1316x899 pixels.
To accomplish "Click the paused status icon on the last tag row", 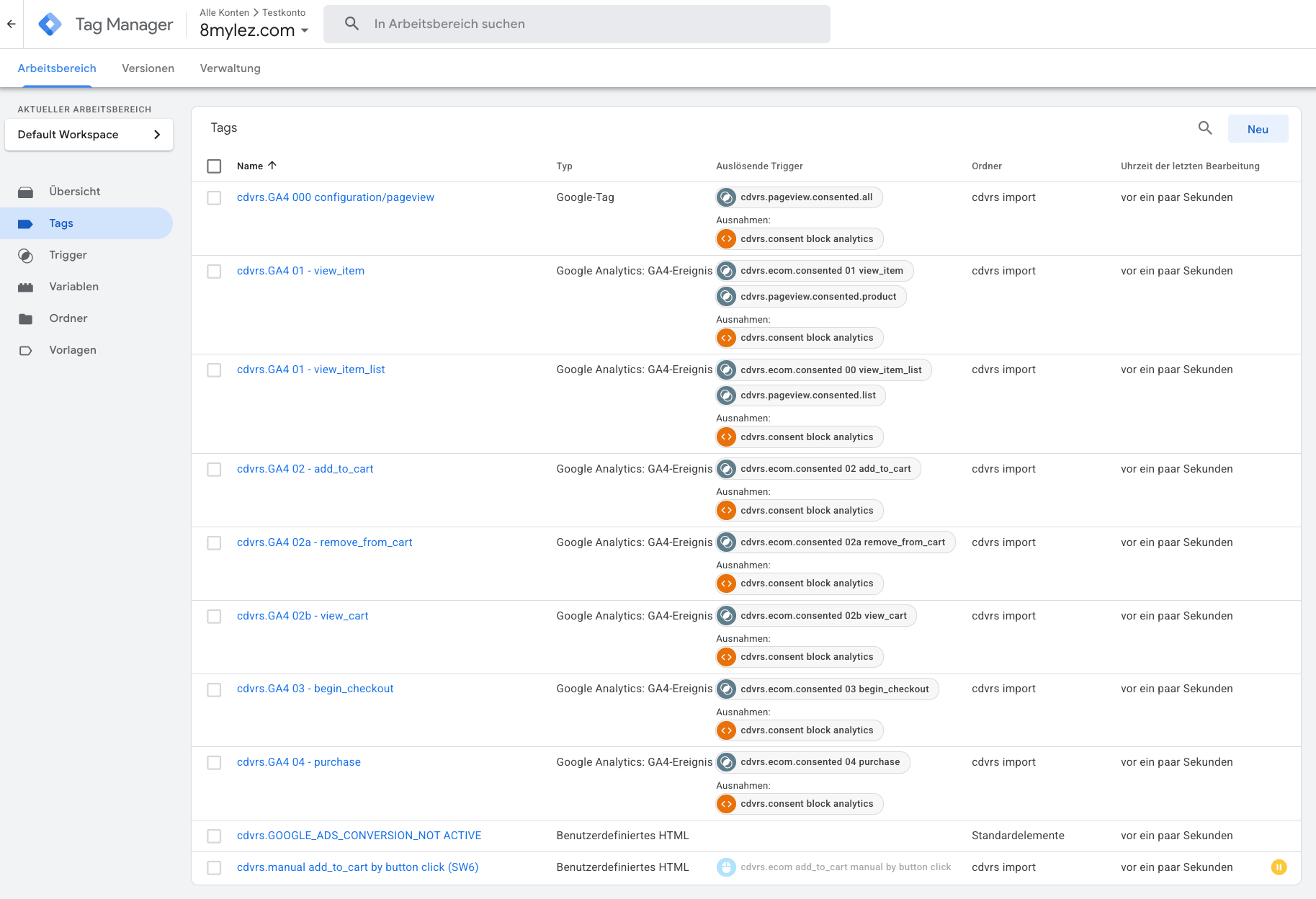I will click(x=1279, y=867).
